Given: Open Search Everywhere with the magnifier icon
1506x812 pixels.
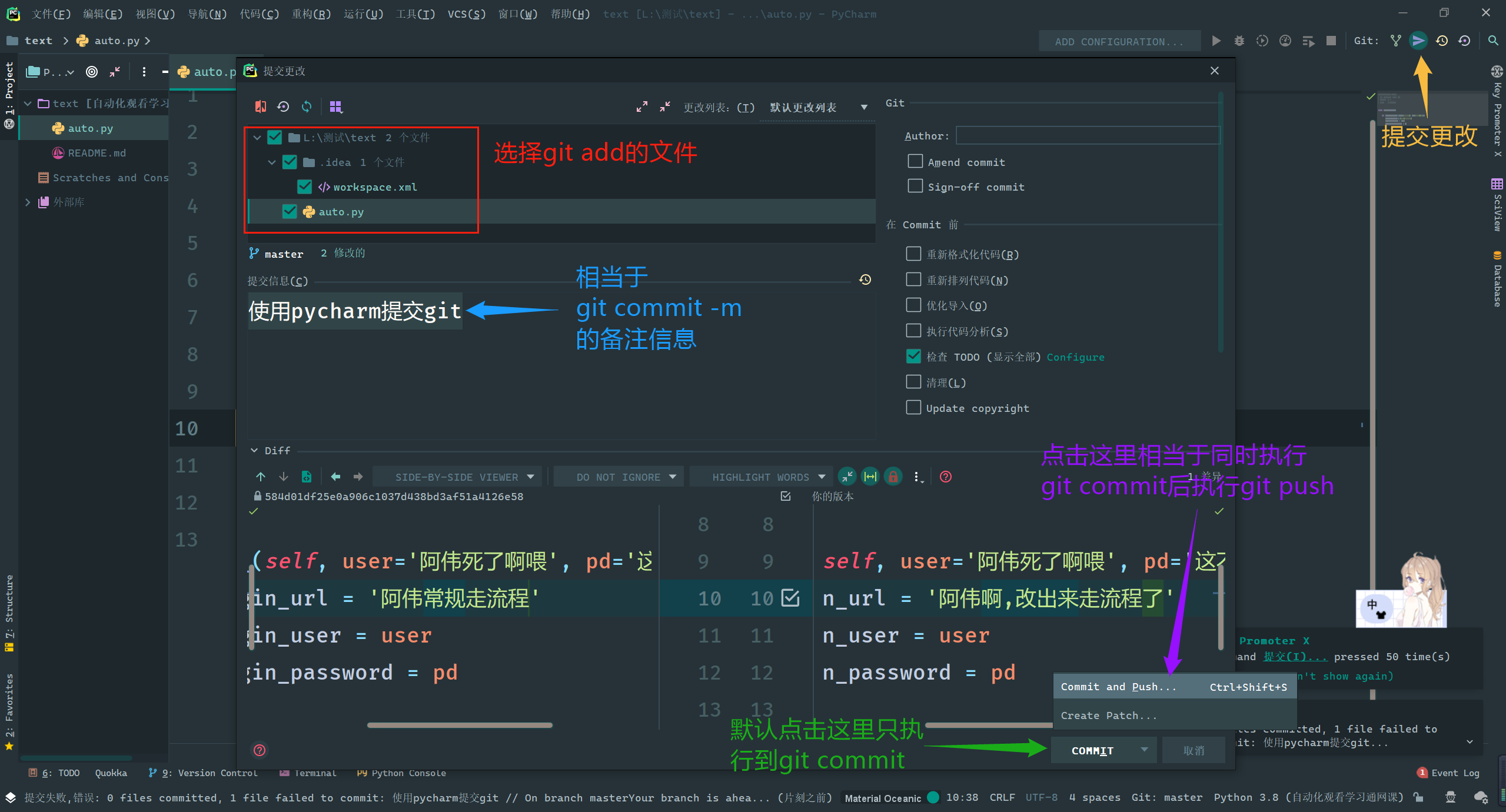Looking at the screenshot, I should 1494,41.
